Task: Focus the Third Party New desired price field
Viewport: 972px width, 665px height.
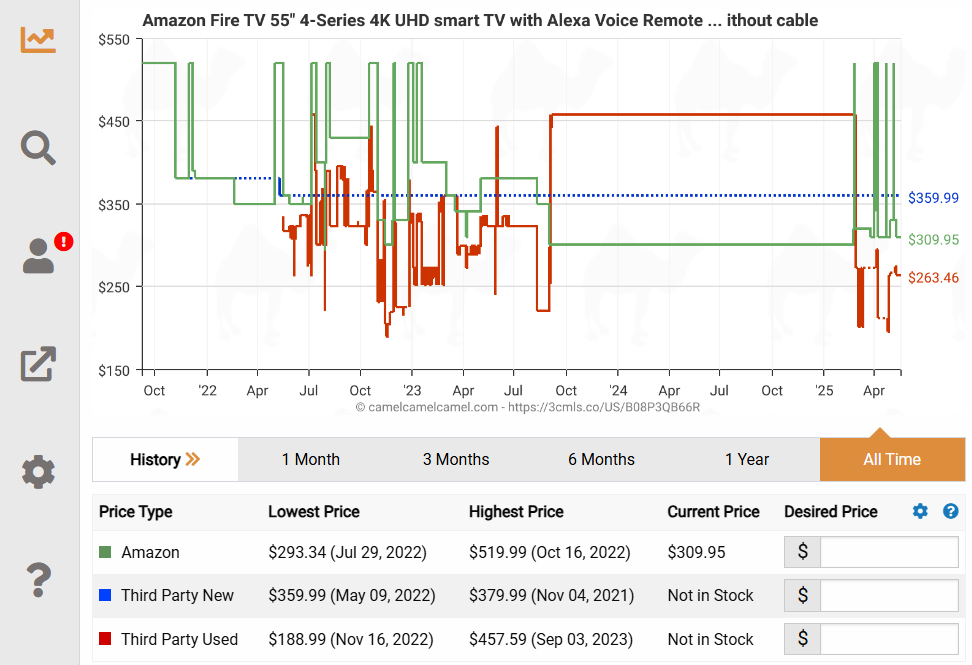Action: coord(888,595)
